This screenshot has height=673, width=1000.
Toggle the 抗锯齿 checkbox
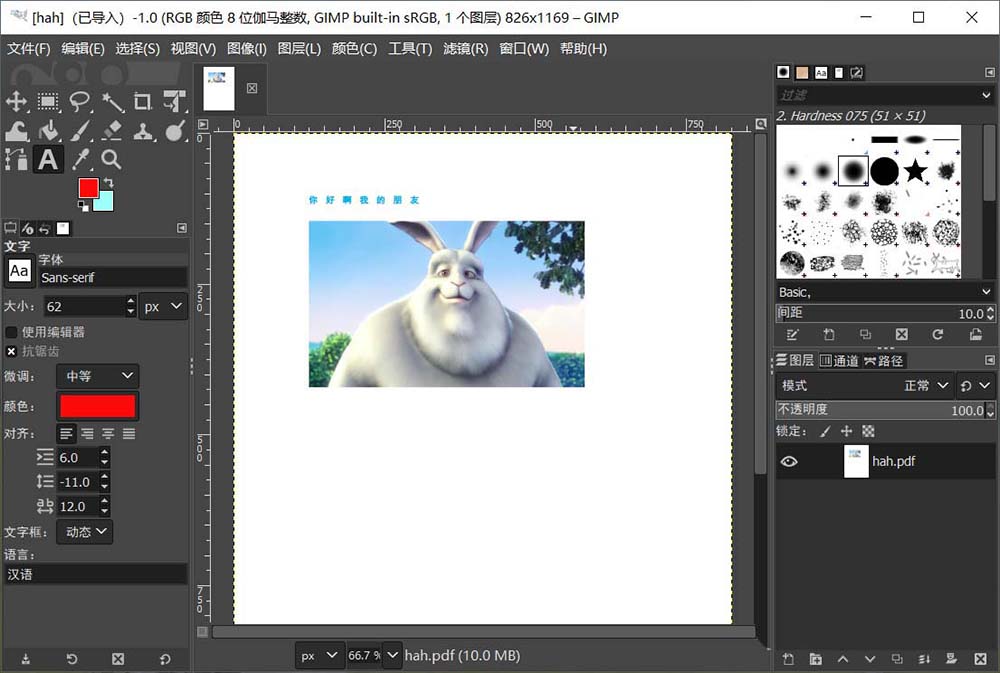11,351
